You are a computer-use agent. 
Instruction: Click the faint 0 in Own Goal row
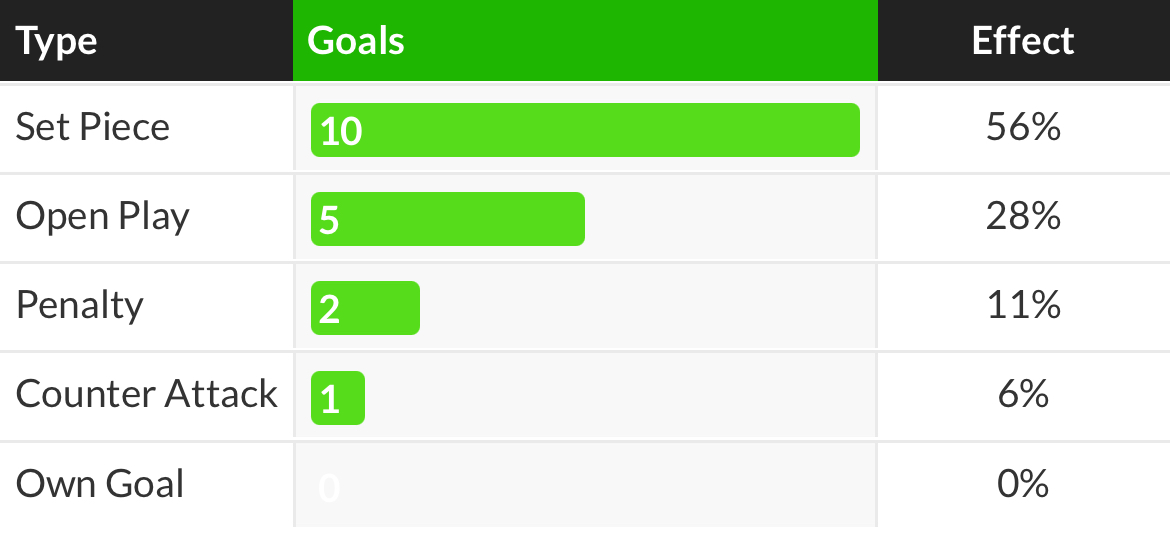(330, 488)
